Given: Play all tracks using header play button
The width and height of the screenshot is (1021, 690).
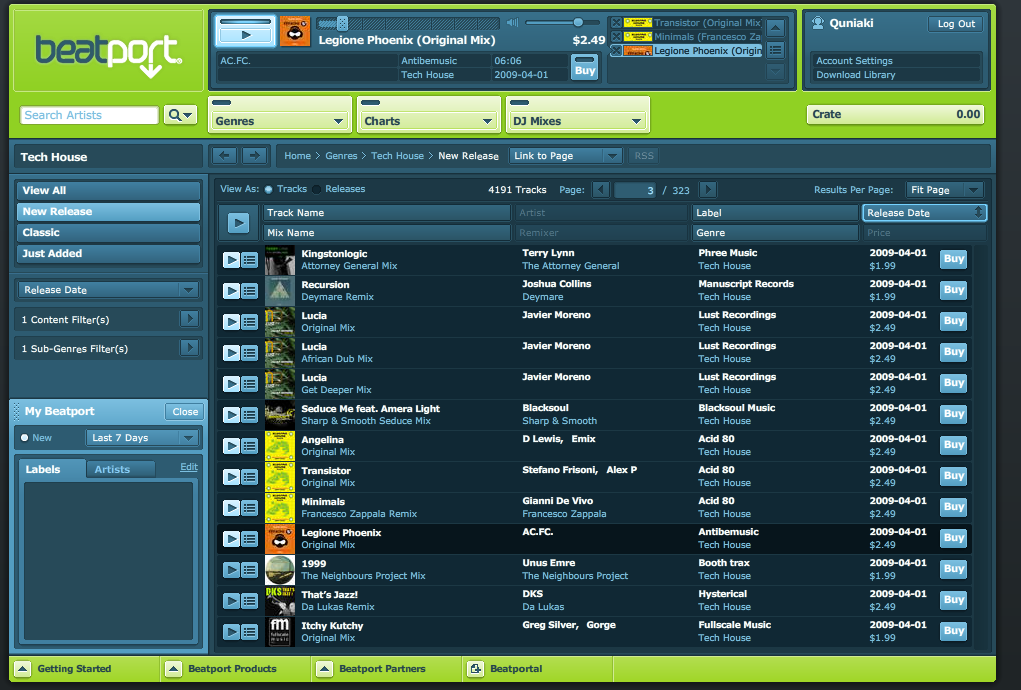Looking at the screenshot, I should pos(238,223).
